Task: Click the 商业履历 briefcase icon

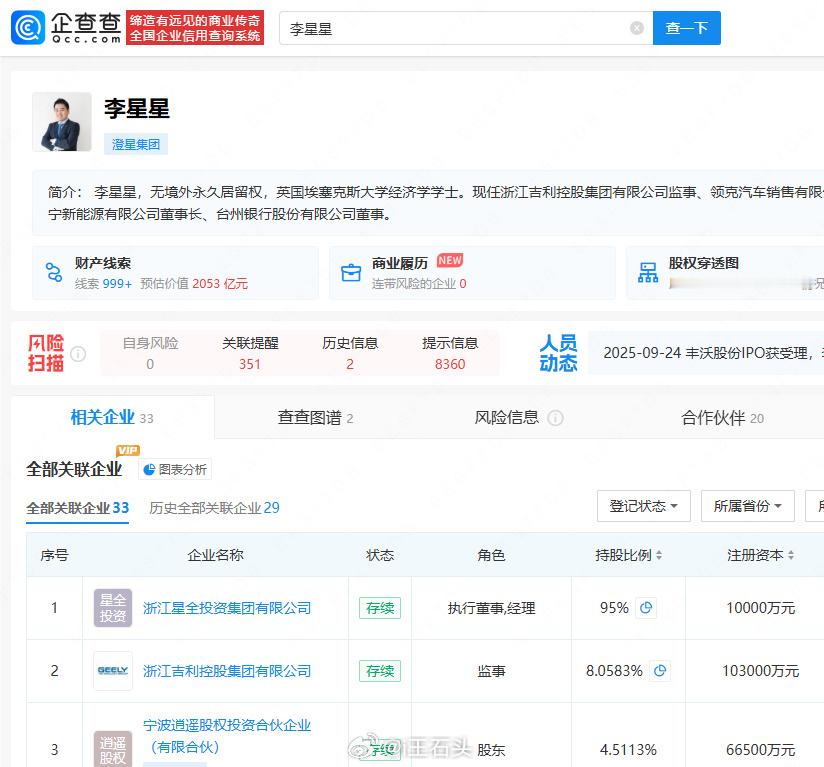Action: pos(351,273)
